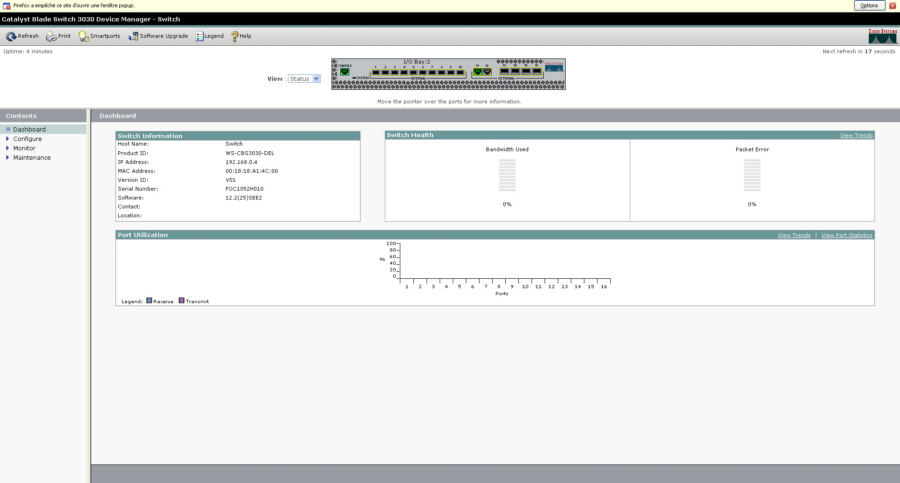Open View Trends link in Switch Health
Screen dimensions: 900x483
[x=856, y=136]
